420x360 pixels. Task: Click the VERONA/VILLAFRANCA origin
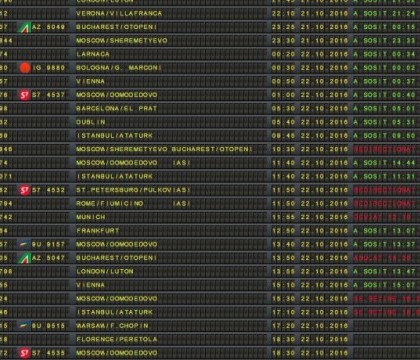coord(119,14)
